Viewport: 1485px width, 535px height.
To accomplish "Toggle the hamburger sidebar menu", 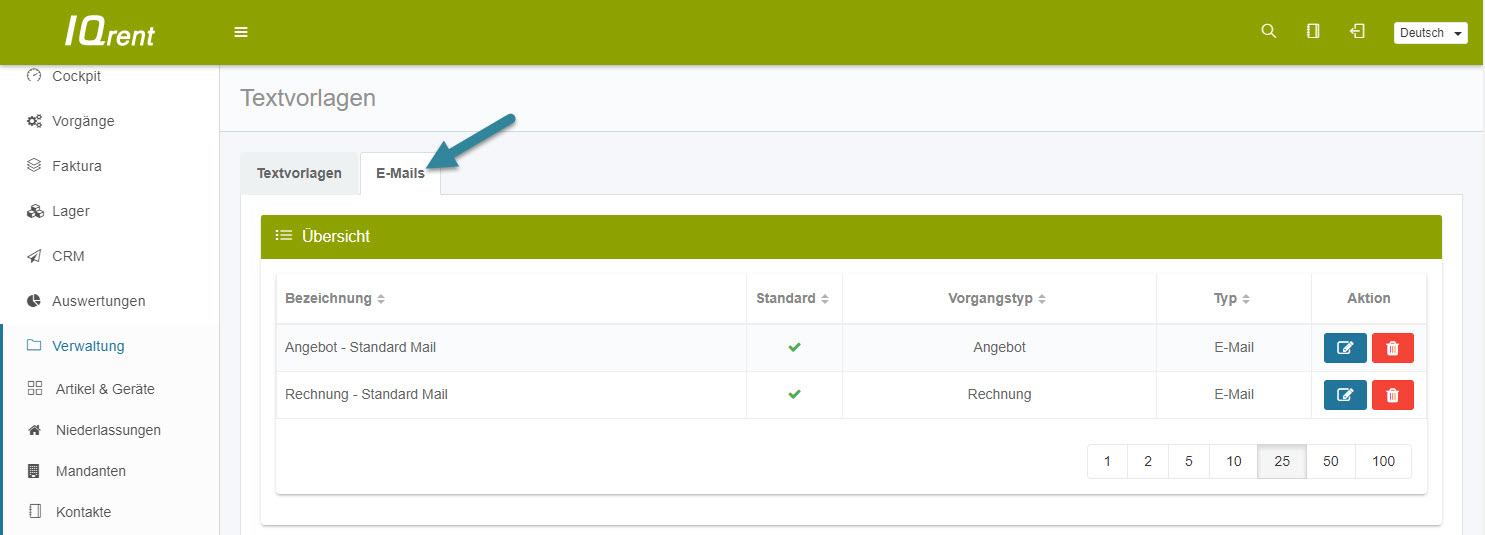I will point(241,32).
